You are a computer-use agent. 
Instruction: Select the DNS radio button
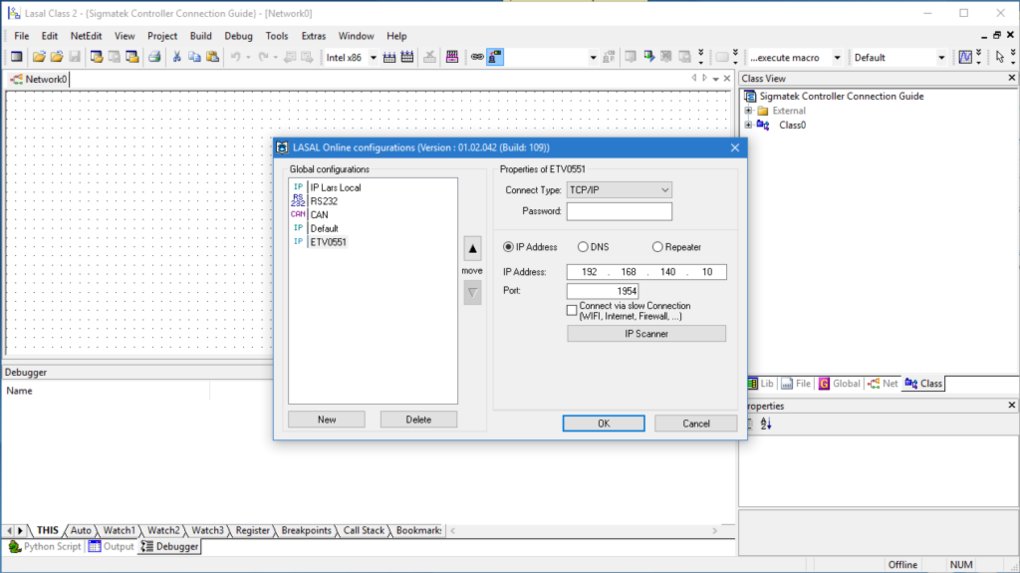(583, 247)
